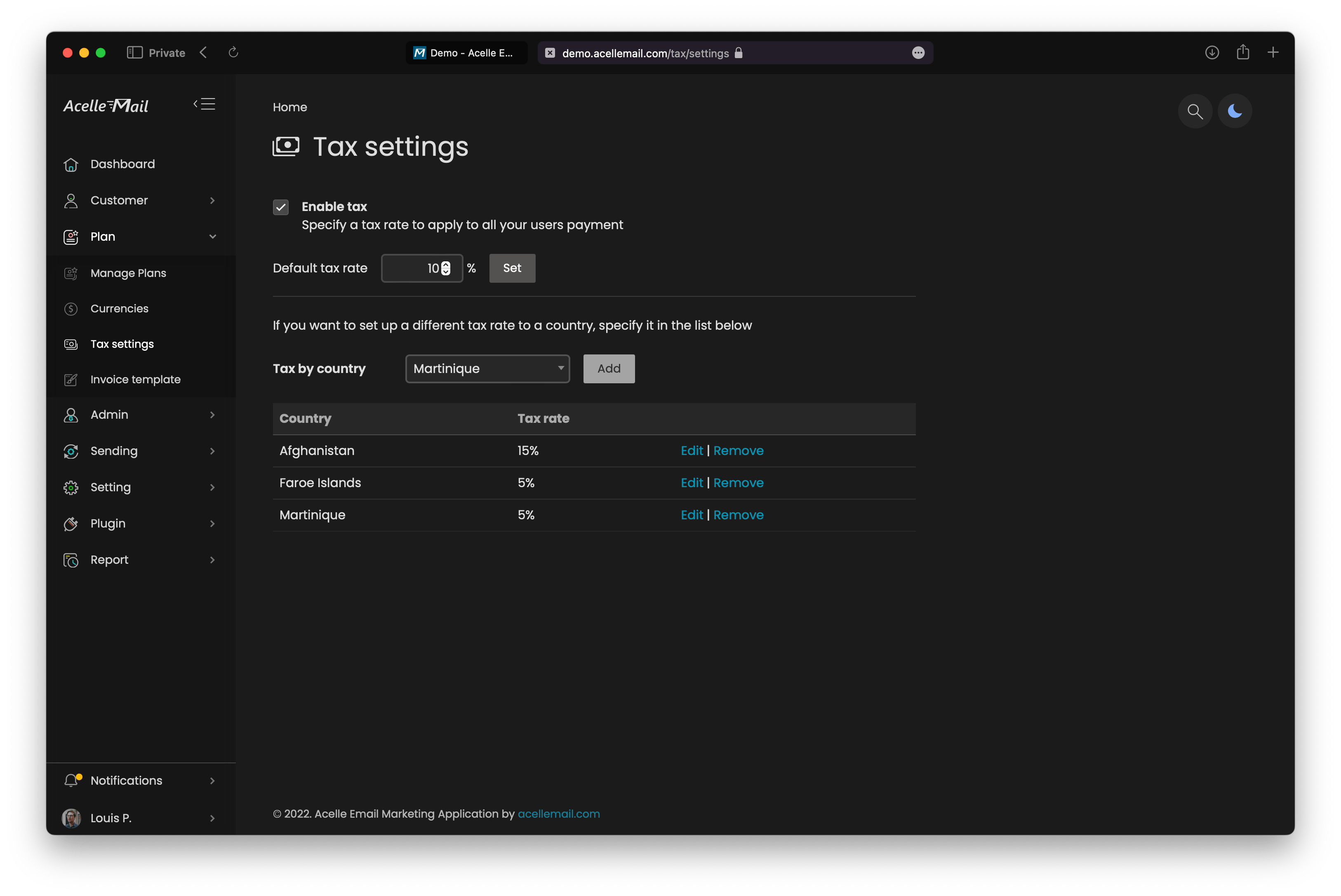Click the Home breadcrumb link
The width and height of the screenshot is (1341, 896).
[290, 108]
